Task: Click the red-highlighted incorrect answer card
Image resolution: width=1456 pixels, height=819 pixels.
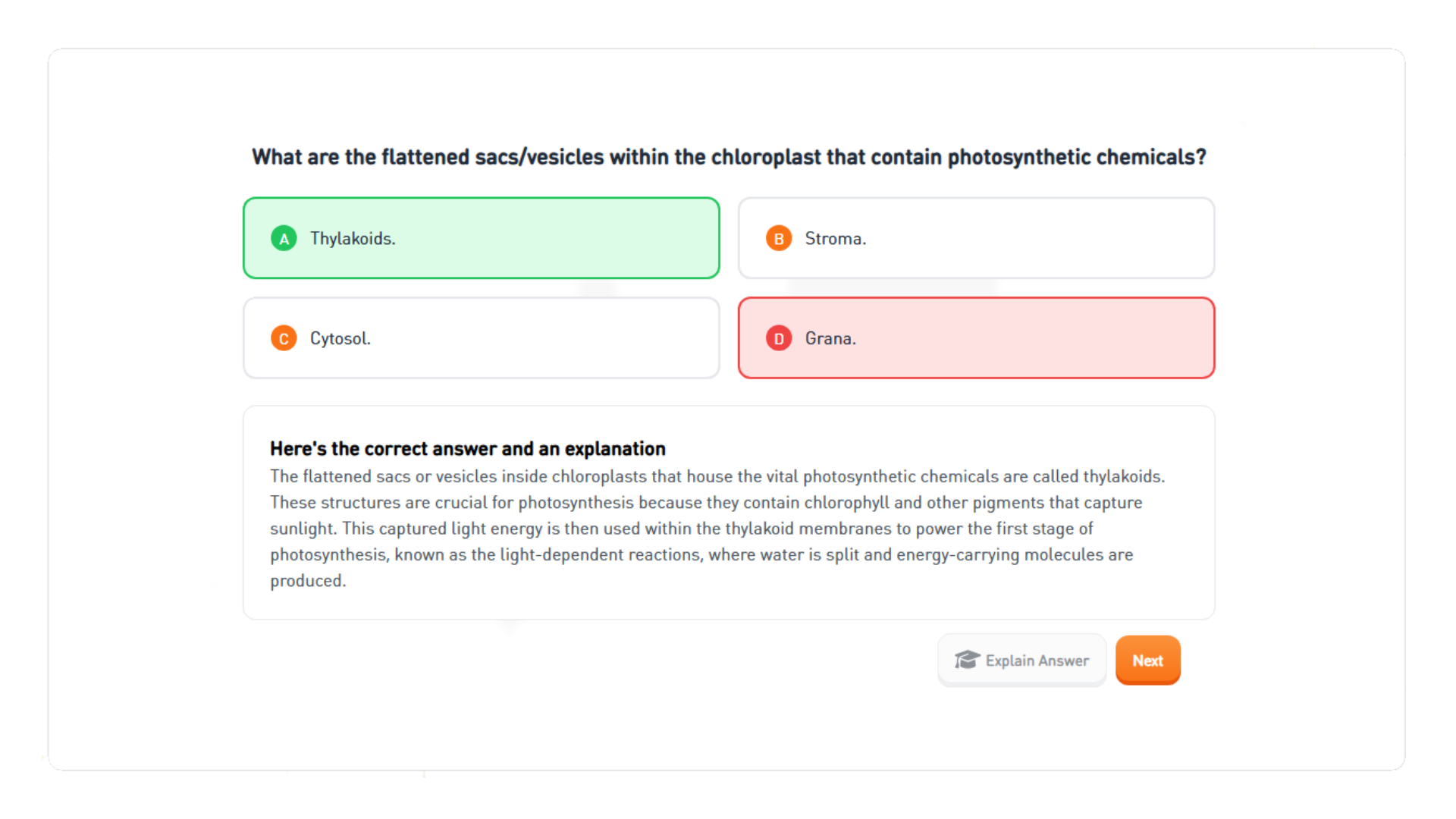Action: 976,338
